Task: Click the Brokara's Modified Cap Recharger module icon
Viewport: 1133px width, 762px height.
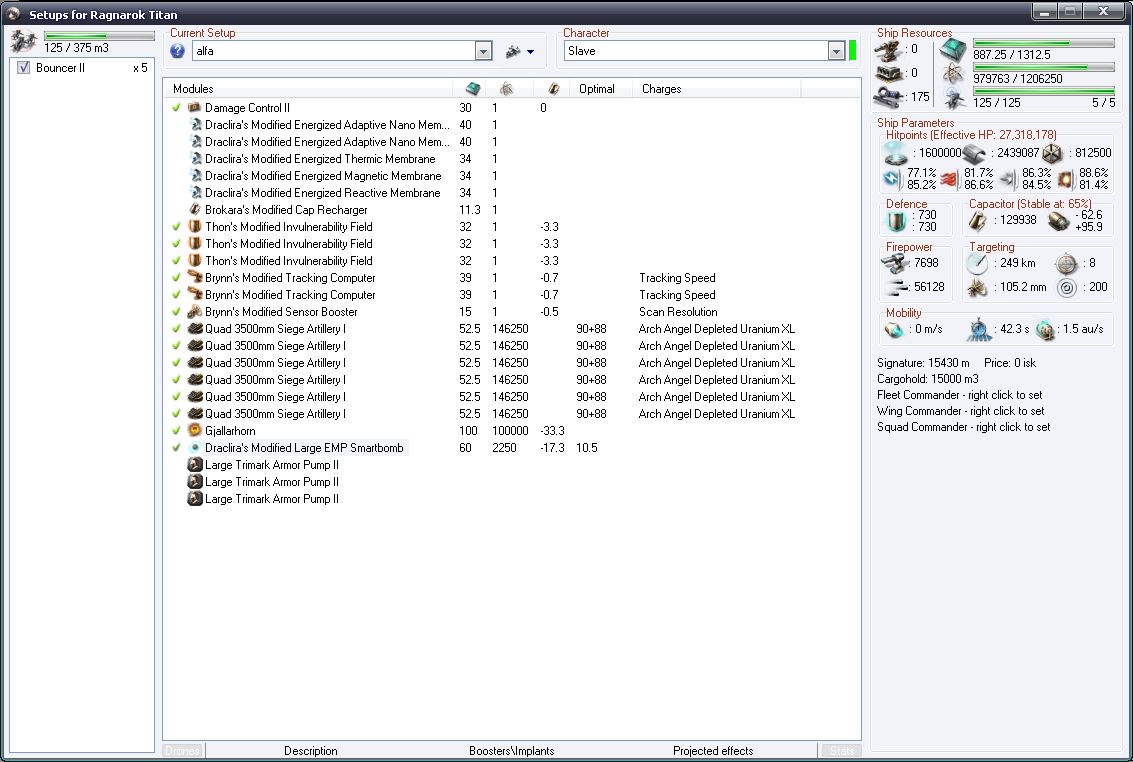Action: [x=194, y=209]
